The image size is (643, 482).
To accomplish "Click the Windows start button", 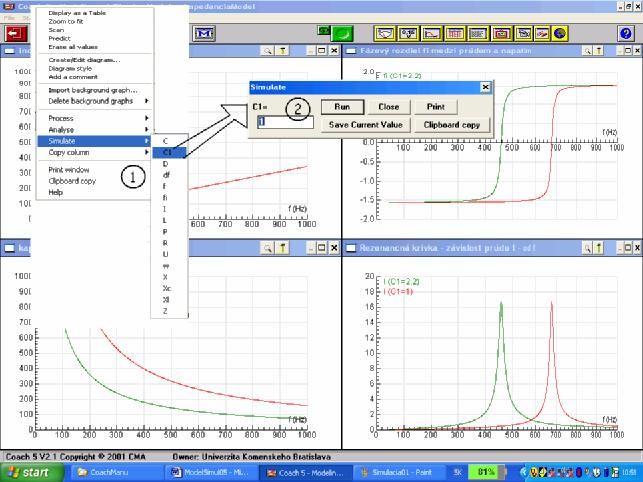I will [32, 473].
